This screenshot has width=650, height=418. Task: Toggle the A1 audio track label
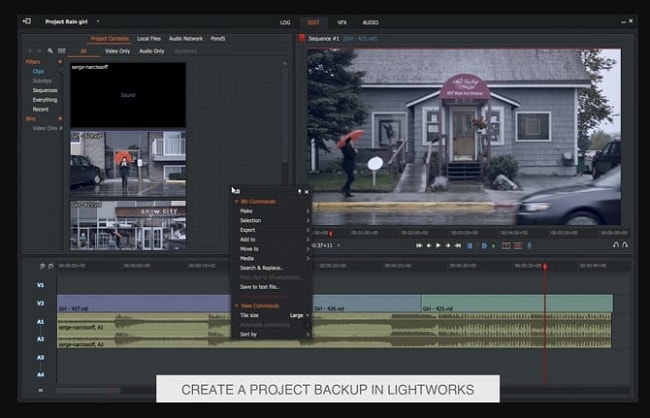tap(40, 322)
